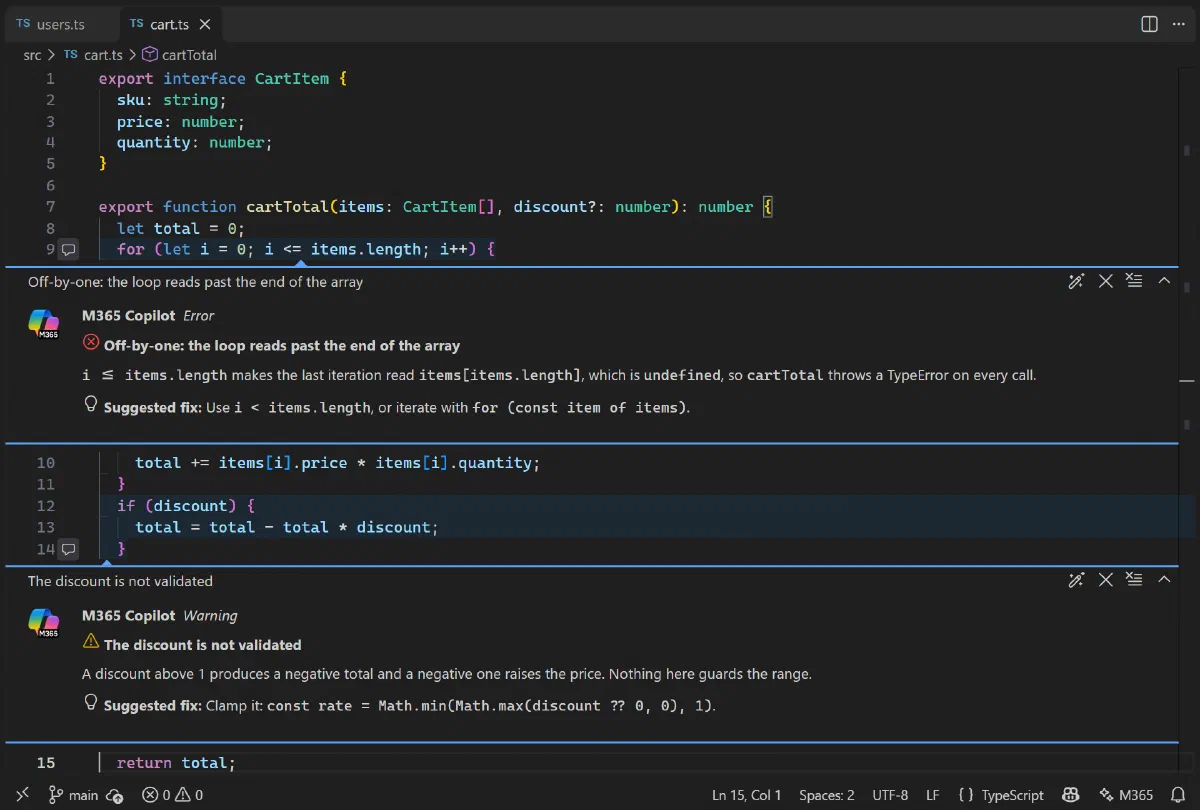The height and width of the screenshot is (810, 1200).
Task: Click the 'M365 Copilot Error' author label
Action: (148, 315)
